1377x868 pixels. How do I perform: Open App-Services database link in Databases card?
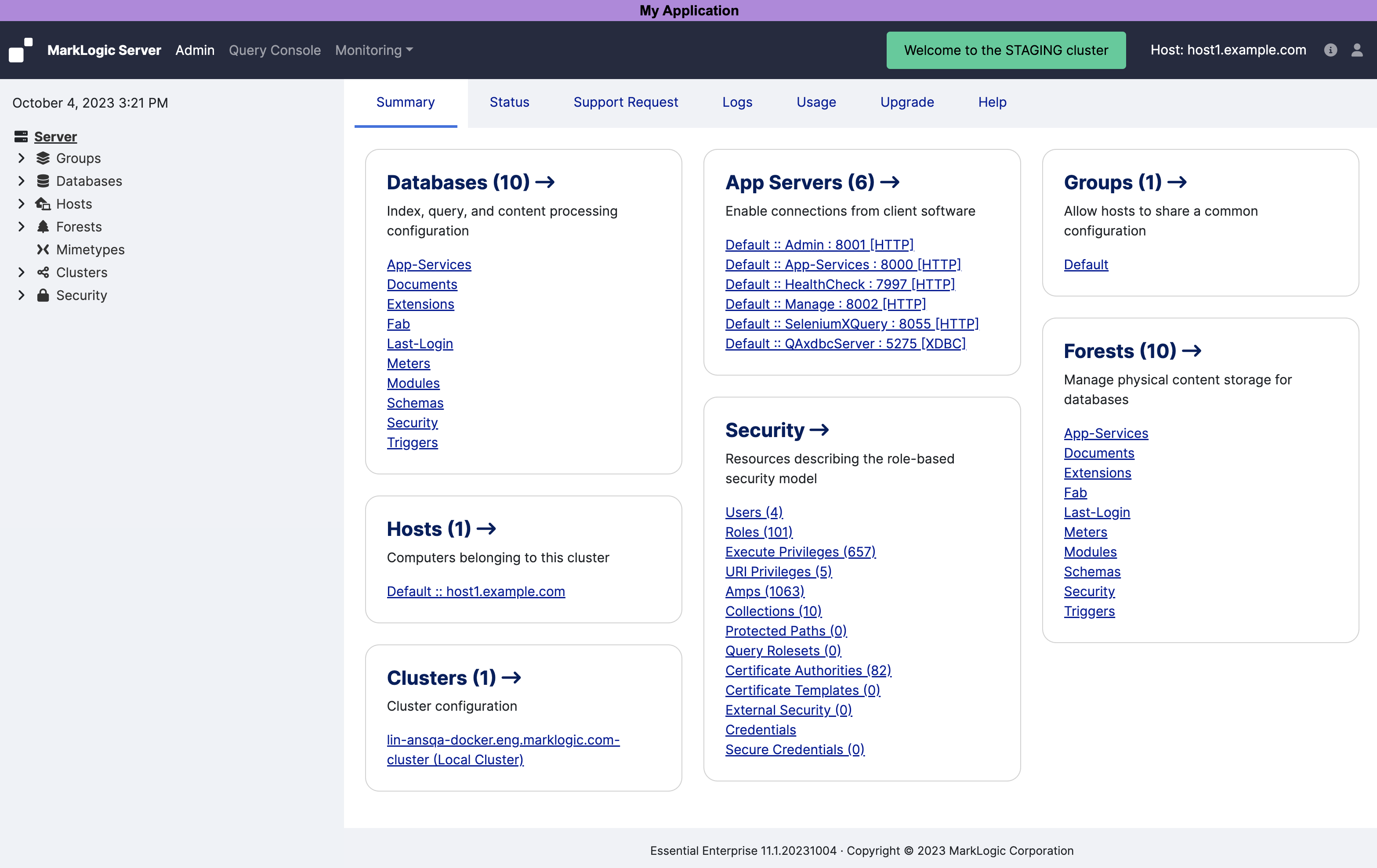click(x=429, y=265)
